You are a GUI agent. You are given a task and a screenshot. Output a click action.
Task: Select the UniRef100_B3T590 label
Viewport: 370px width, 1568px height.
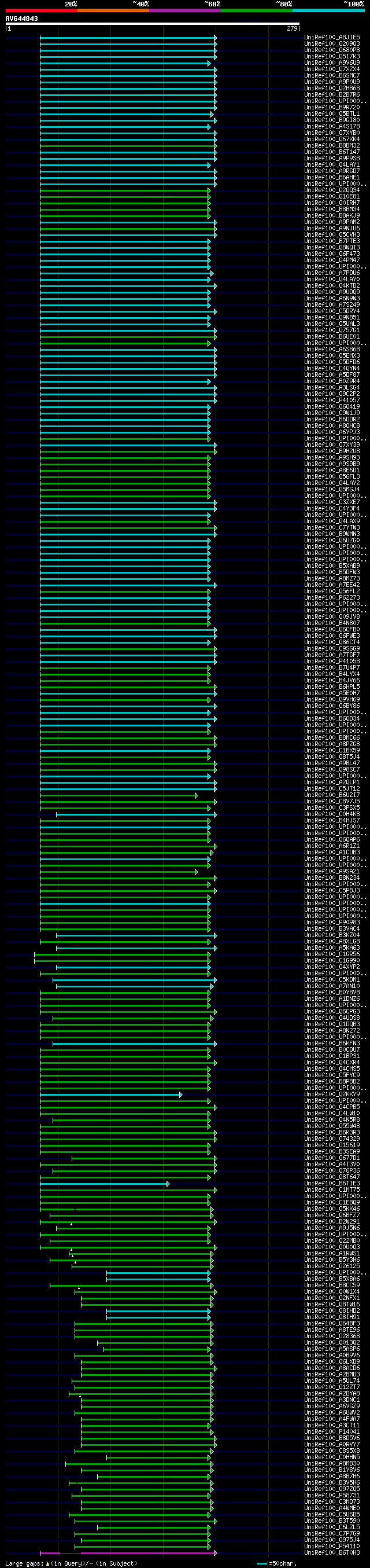click(x=332, y=1521)
